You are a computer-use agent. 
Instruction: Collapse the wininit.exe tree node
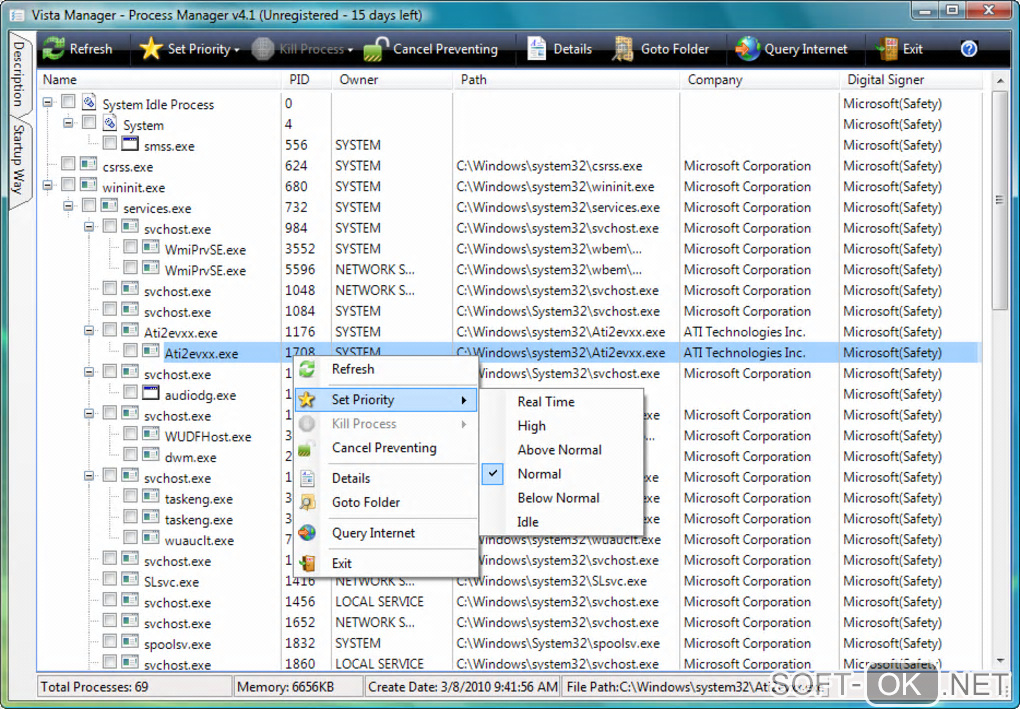tap(47, 185)
